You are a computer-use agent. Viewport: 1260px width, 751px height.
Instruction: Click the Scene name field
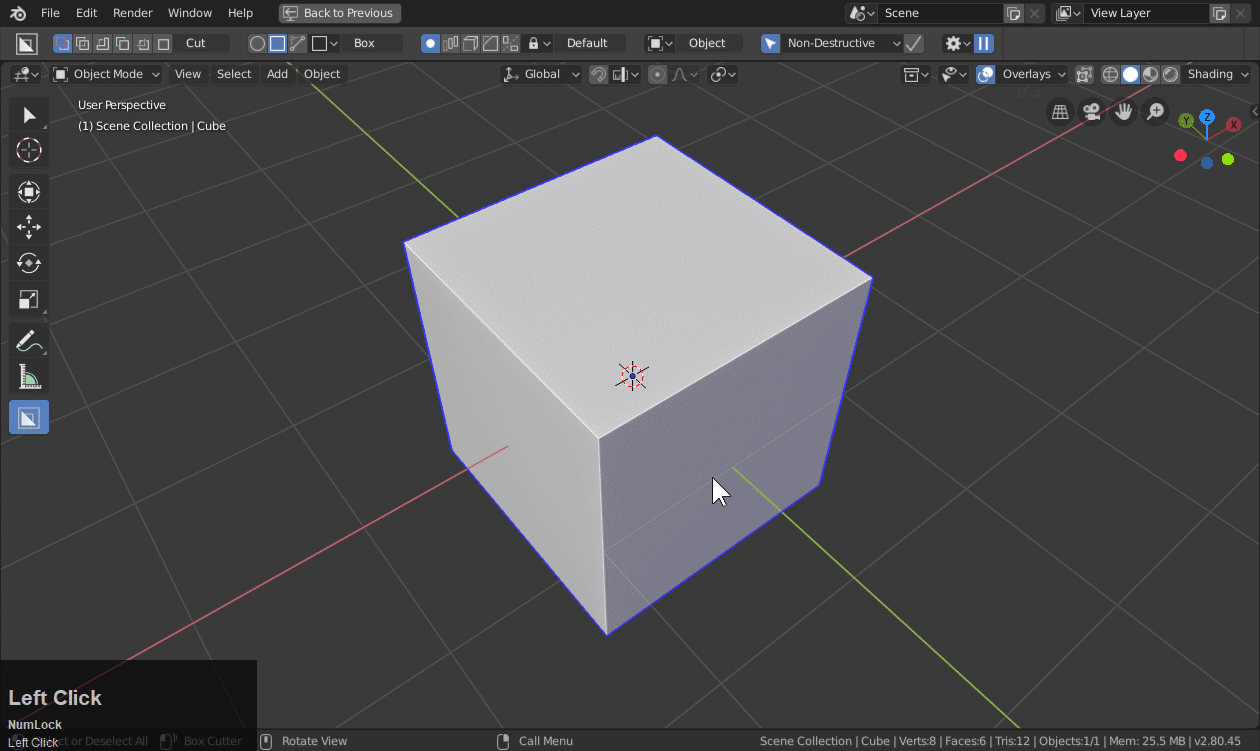(x=940, y=13)
